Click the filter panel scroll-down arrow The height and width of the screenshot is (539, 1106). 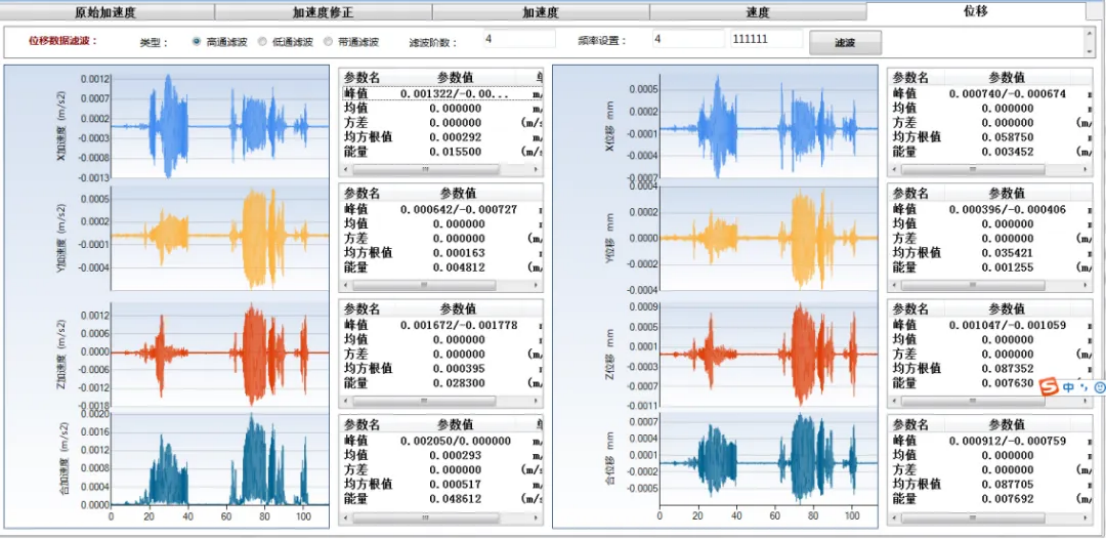[x=1089, y=50]
